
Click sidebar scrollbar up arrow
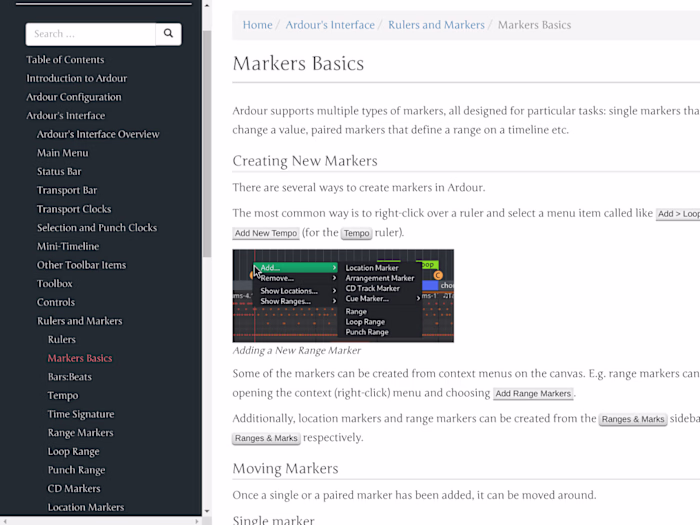click(207, 5)
